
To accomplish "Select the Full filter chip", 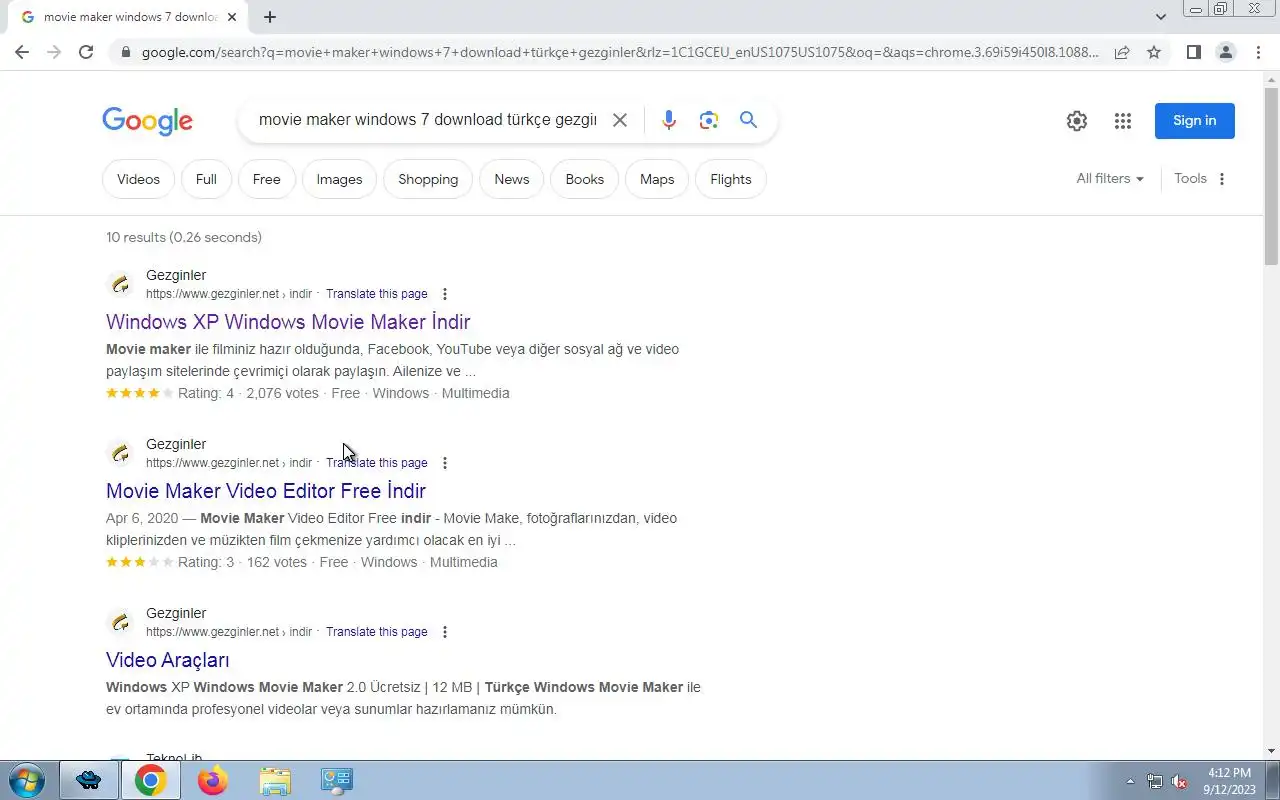I will (x=206, y=180).
